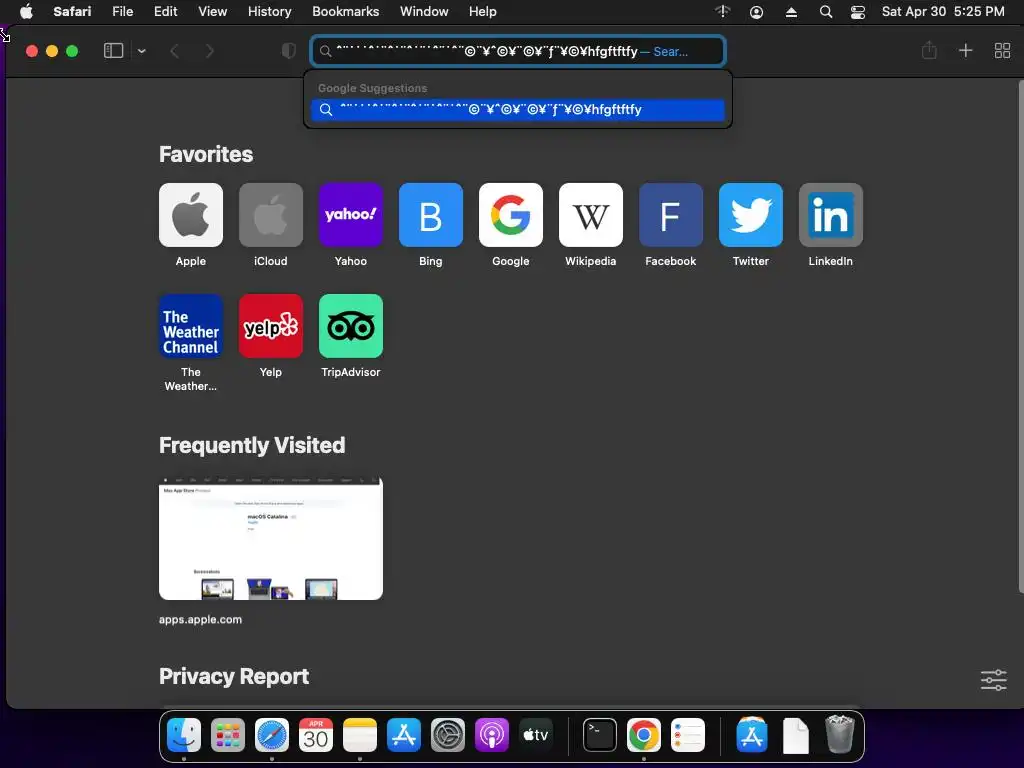Image resolution: width=1024 pixels, height=768 pixels.
Task: Select the highlighted Google suggestion row
Action: tap(518, 110)
